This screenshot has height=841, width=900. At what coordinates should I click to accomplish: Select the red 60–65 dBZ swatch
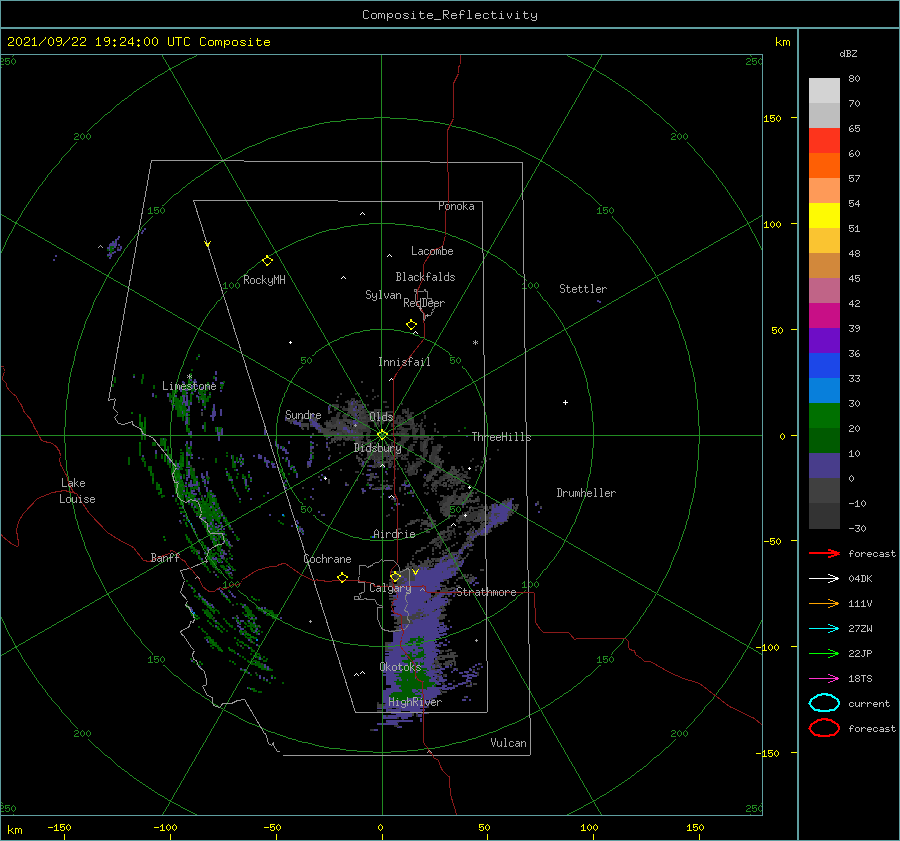824,140
